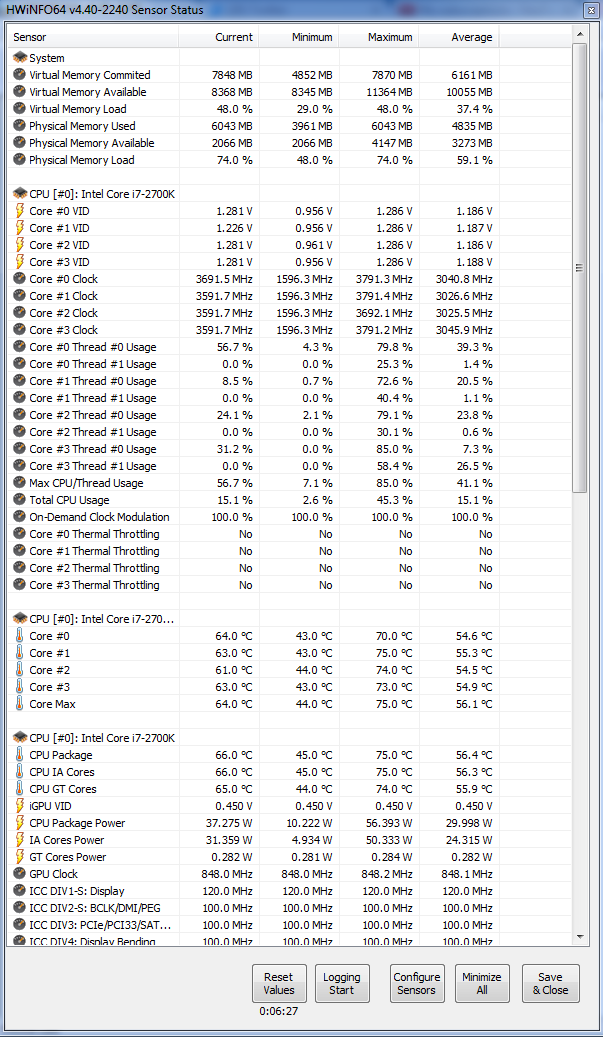
Task: Select the Core #1 Clock row
Action: click(x=290, y=296)
